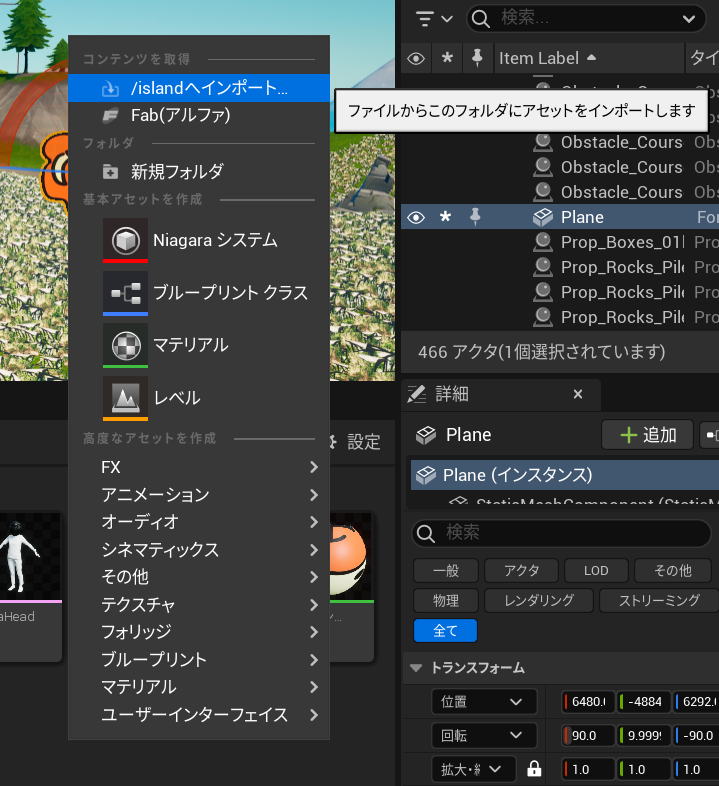Click the rotation X value 90.0 field
Screen dimensions: 719x786
coord(588,736)
